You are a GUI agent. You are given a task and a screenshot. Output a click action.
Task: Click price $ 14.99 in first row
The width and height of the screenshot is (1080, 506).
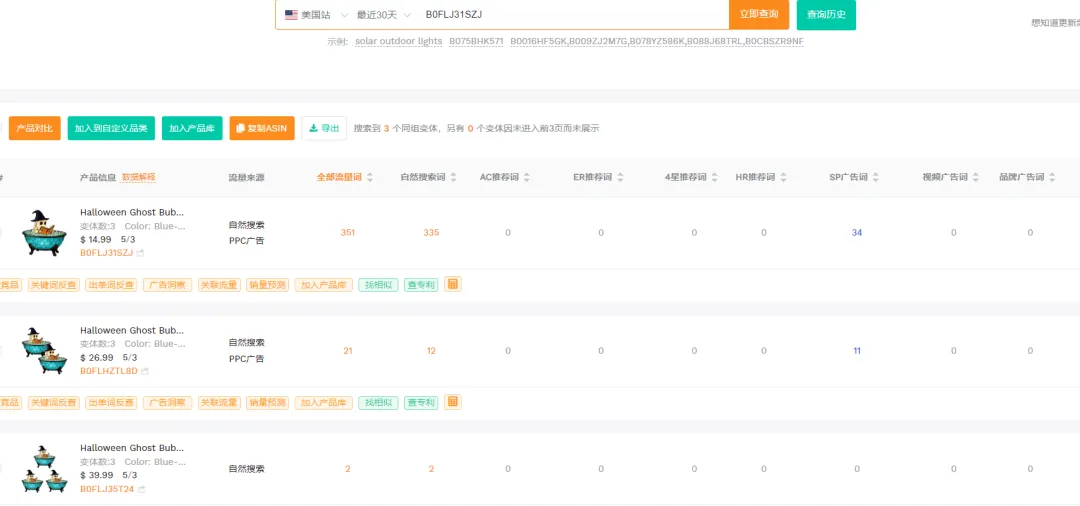(96, 240)
